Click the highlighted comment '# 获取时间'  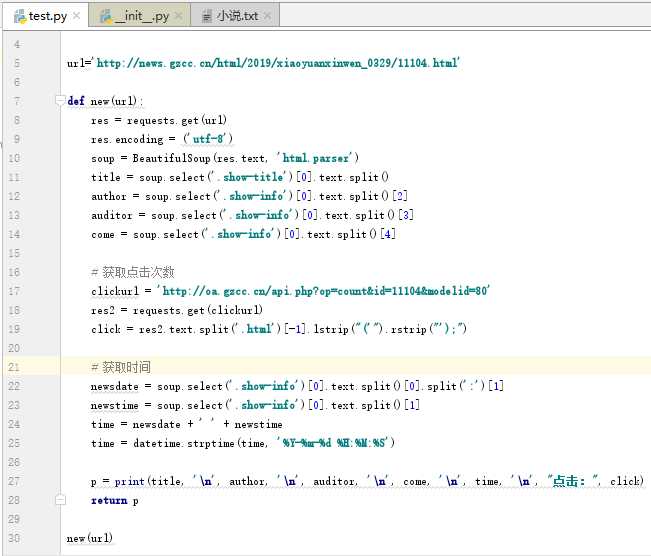(121, 367)
